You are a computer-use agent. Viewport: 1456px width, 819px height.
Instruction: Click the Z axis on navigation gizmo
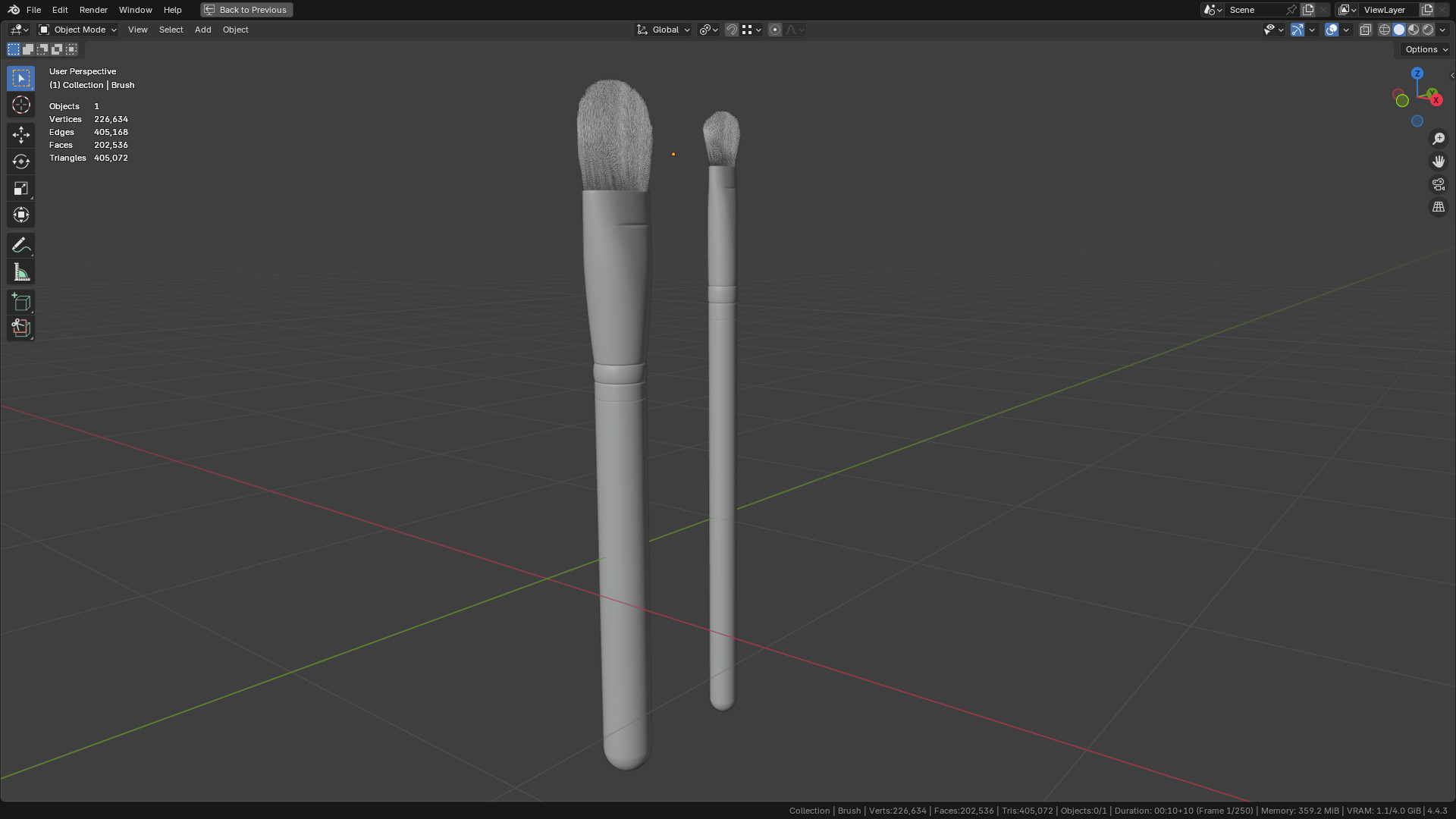tap(1417, 74)
